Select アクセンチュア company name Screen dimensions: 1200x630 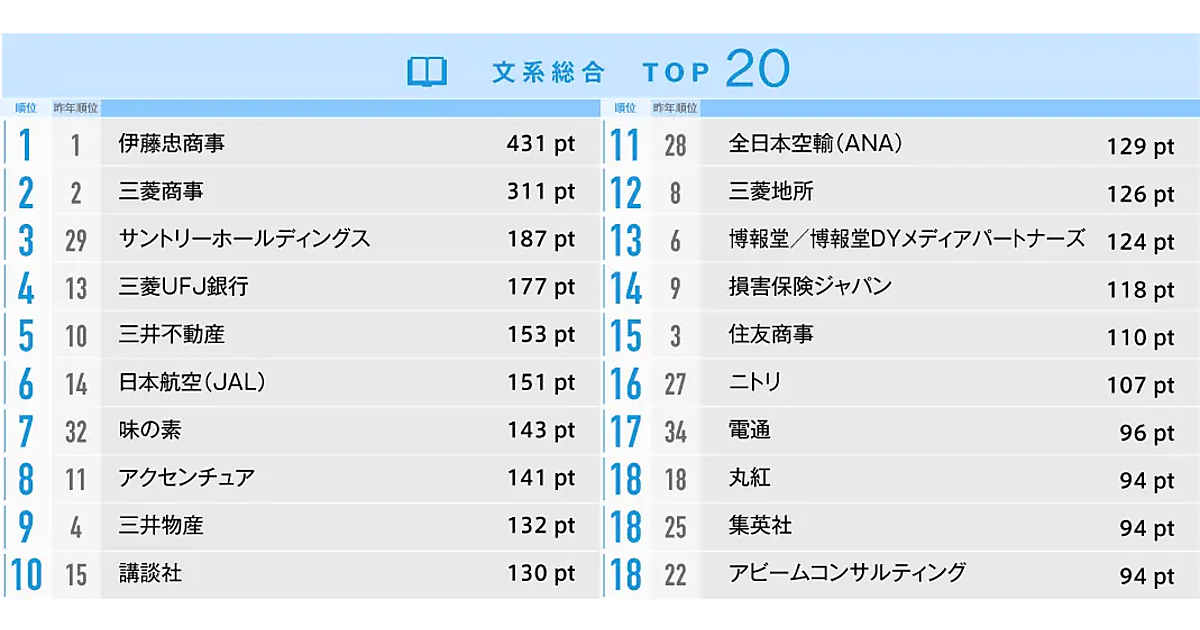(186, 478)
